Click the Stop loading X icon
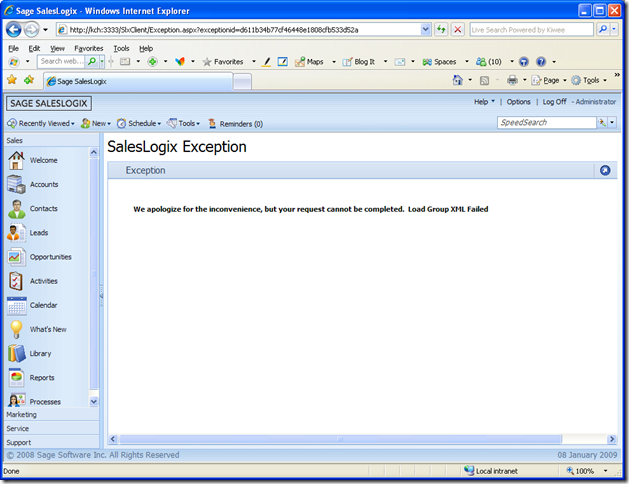Image resolution: width=629 pixels, height=484 pixels. [x=457, y=29]
